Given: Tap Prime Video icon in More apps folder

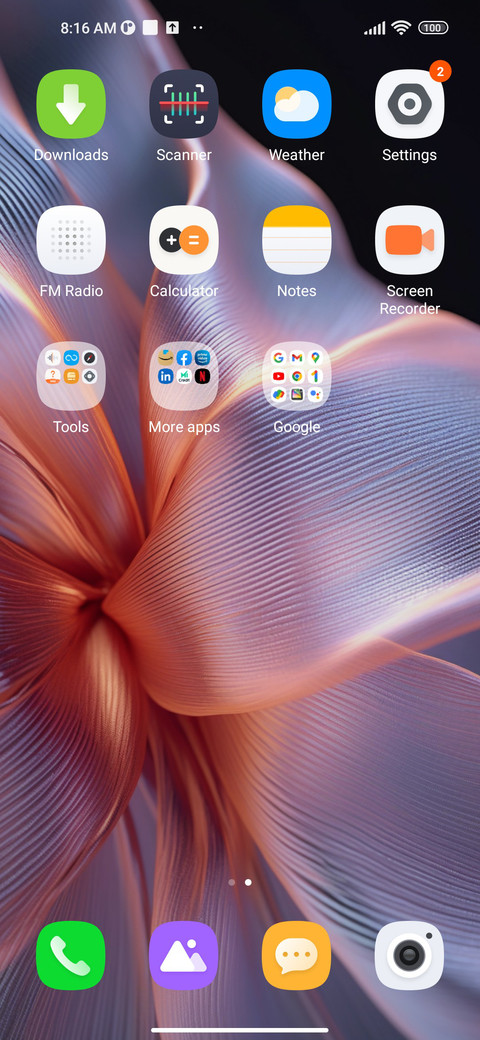Looking at the screenshot, I should [x=202, y=358].
